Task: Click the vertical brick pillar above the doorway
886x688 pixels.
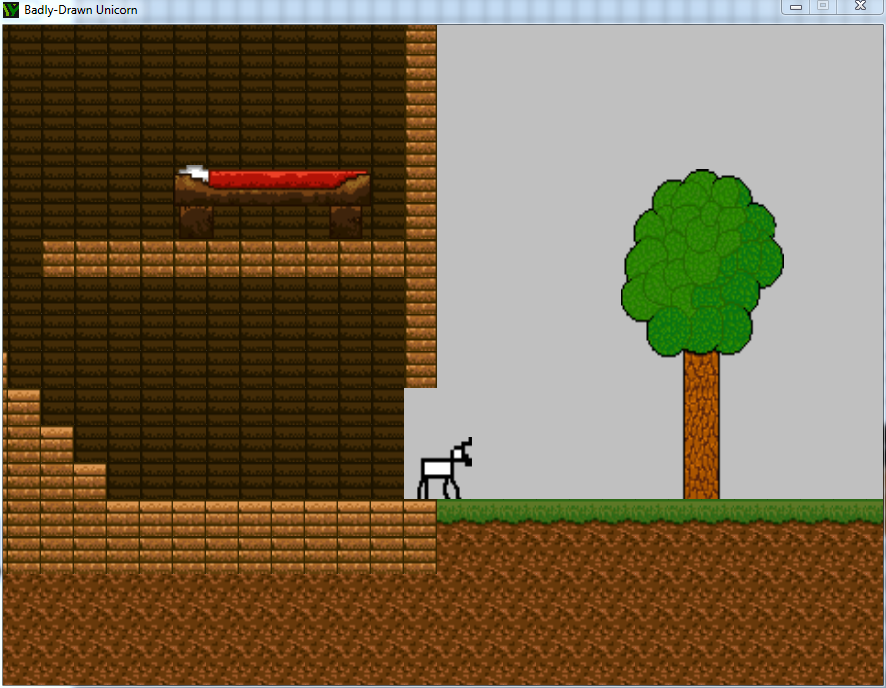Action: (x=421, y=200)
